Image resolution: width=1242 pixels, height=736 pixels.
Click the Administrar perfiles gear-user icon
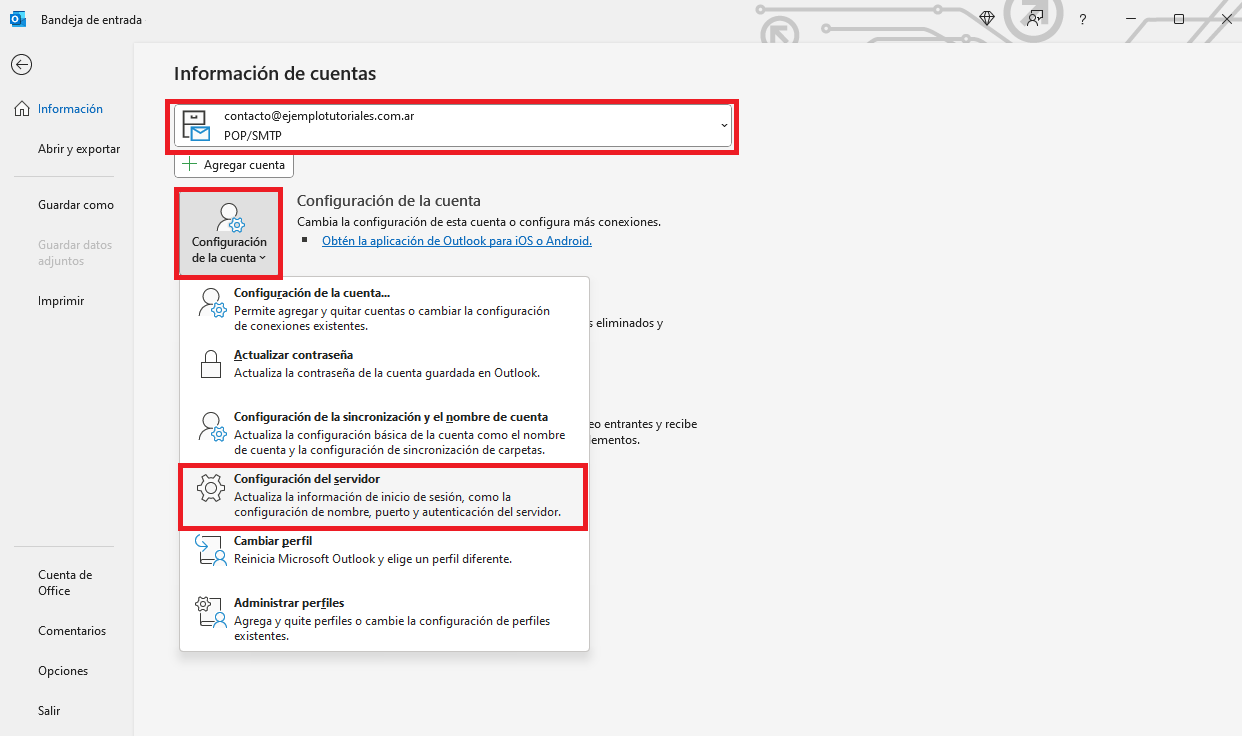click(x=212, y=611)
